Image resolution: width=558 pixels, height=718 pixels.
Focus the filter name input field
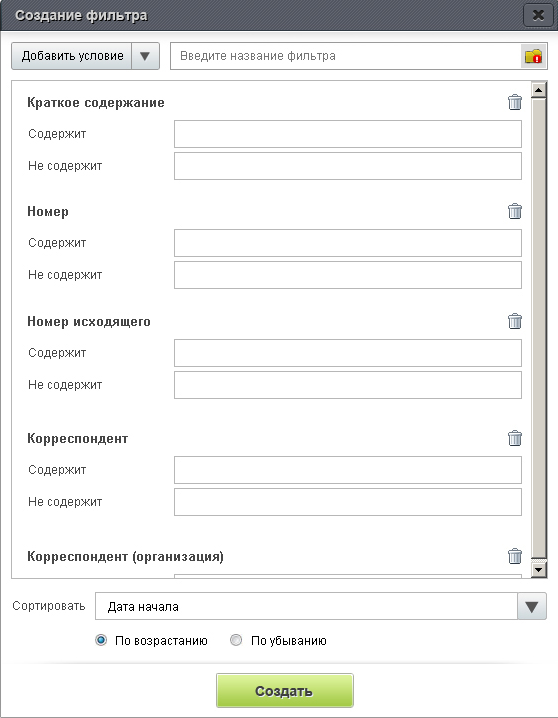point(346,56)
